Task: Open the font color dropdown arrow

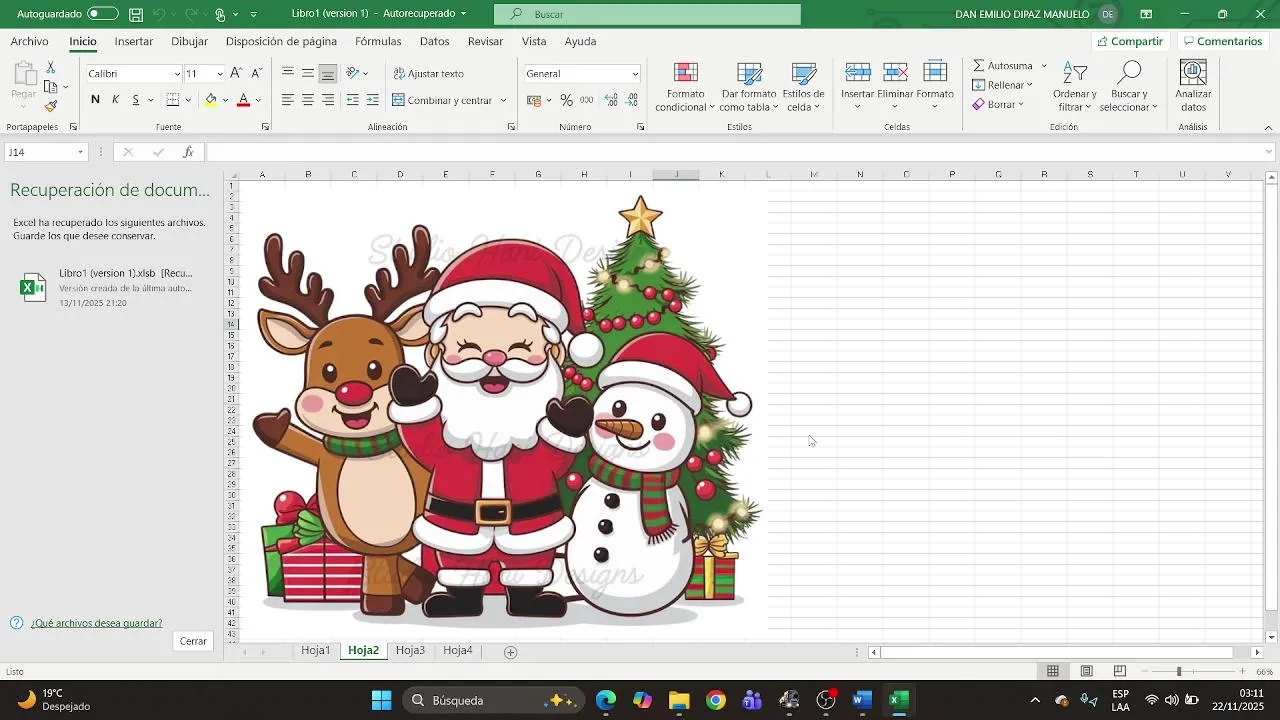Action: [x=258, y=100]
